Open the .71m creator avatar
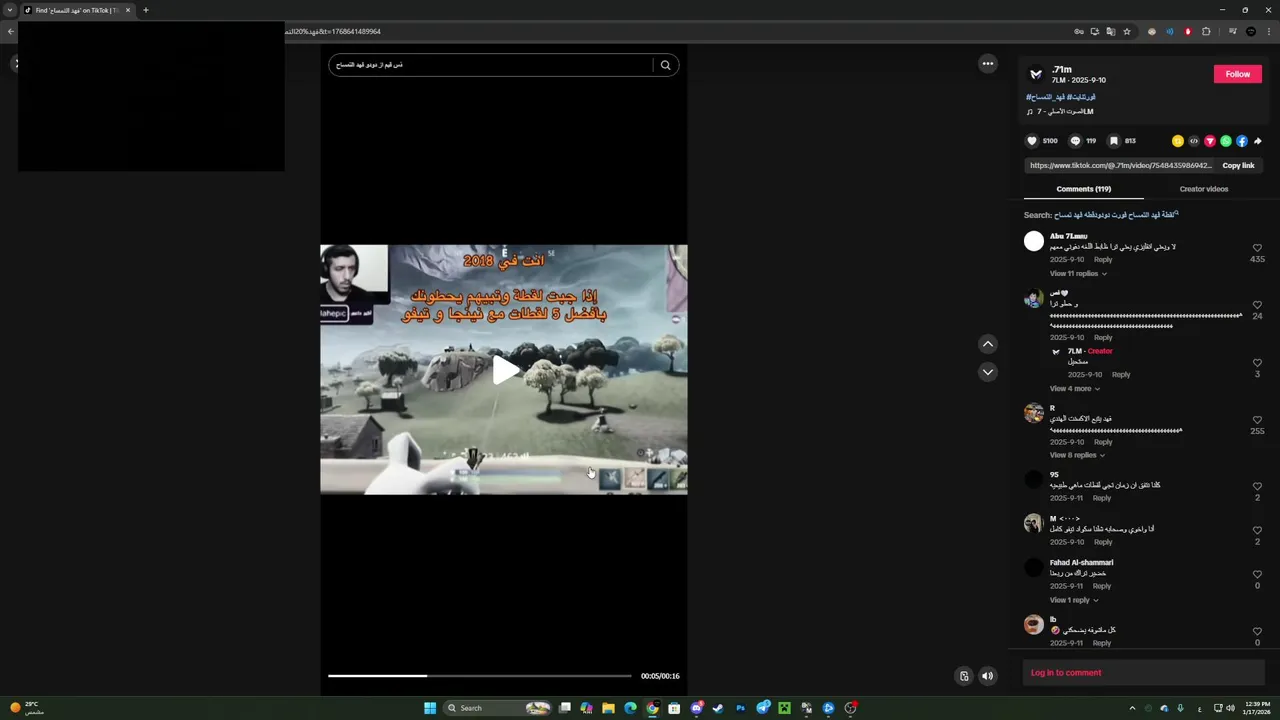1280x720 pixels. 1036,75
